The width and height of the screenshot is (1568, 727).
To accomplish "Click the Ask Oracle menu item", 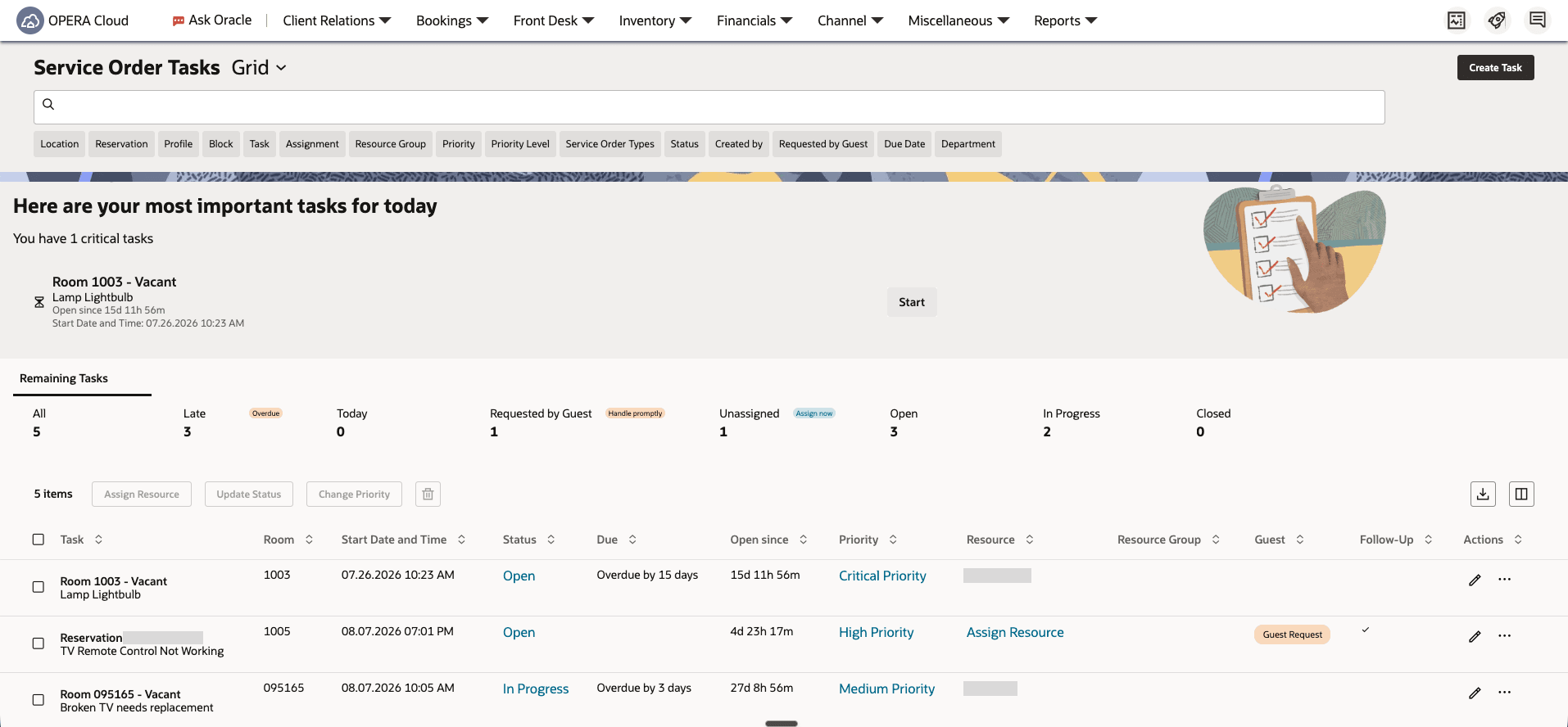I will pyautogui.click(x=212, y=20).
